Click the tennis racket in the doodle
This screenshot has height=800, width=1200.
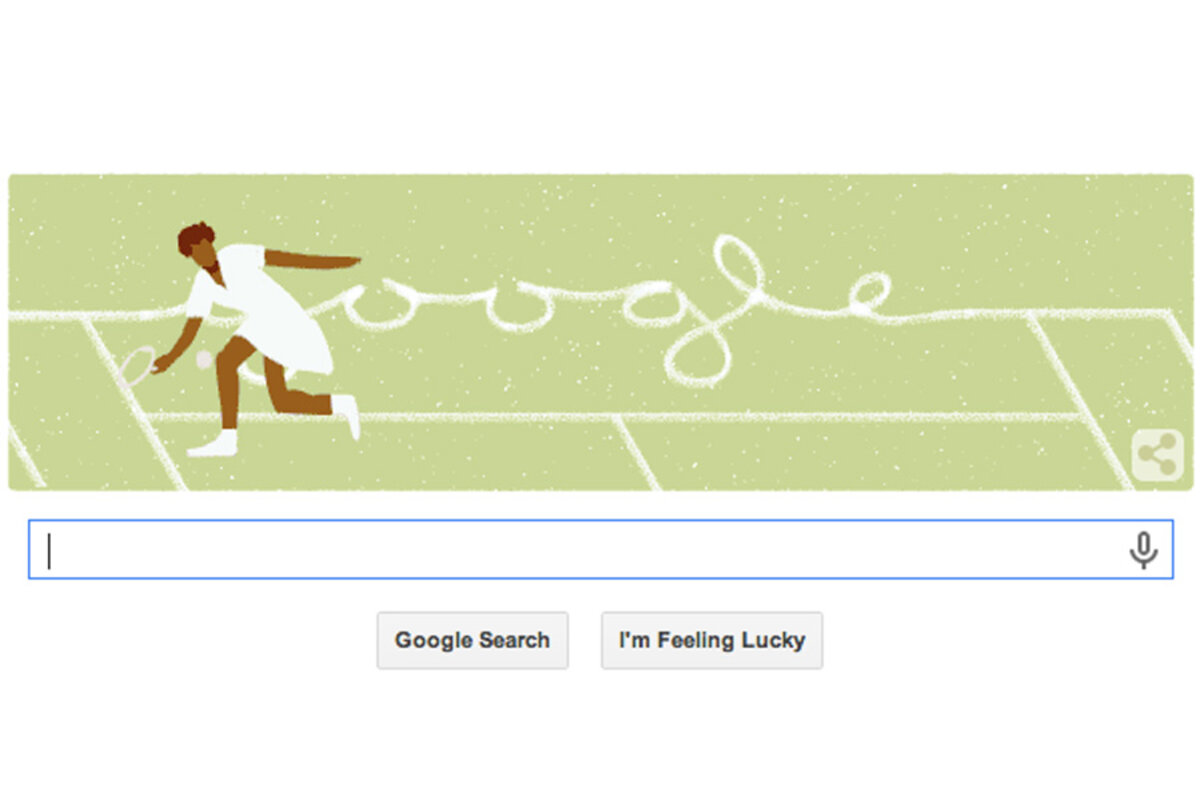point(140,365)
